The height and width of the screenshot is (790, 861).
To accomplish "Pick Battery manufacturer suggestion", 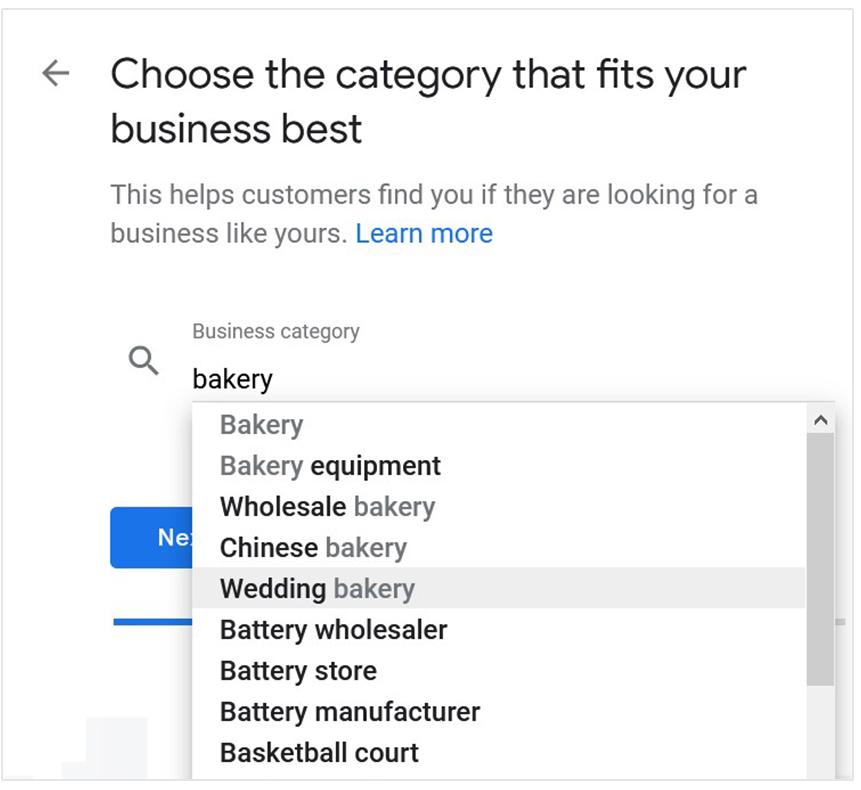I will (499, 711).
